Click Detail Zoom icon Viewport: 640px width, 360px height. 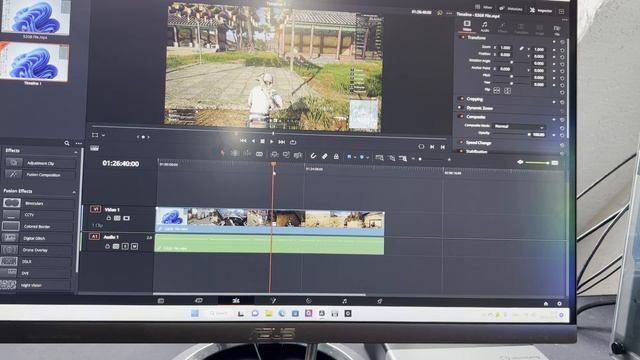[391, 158]
